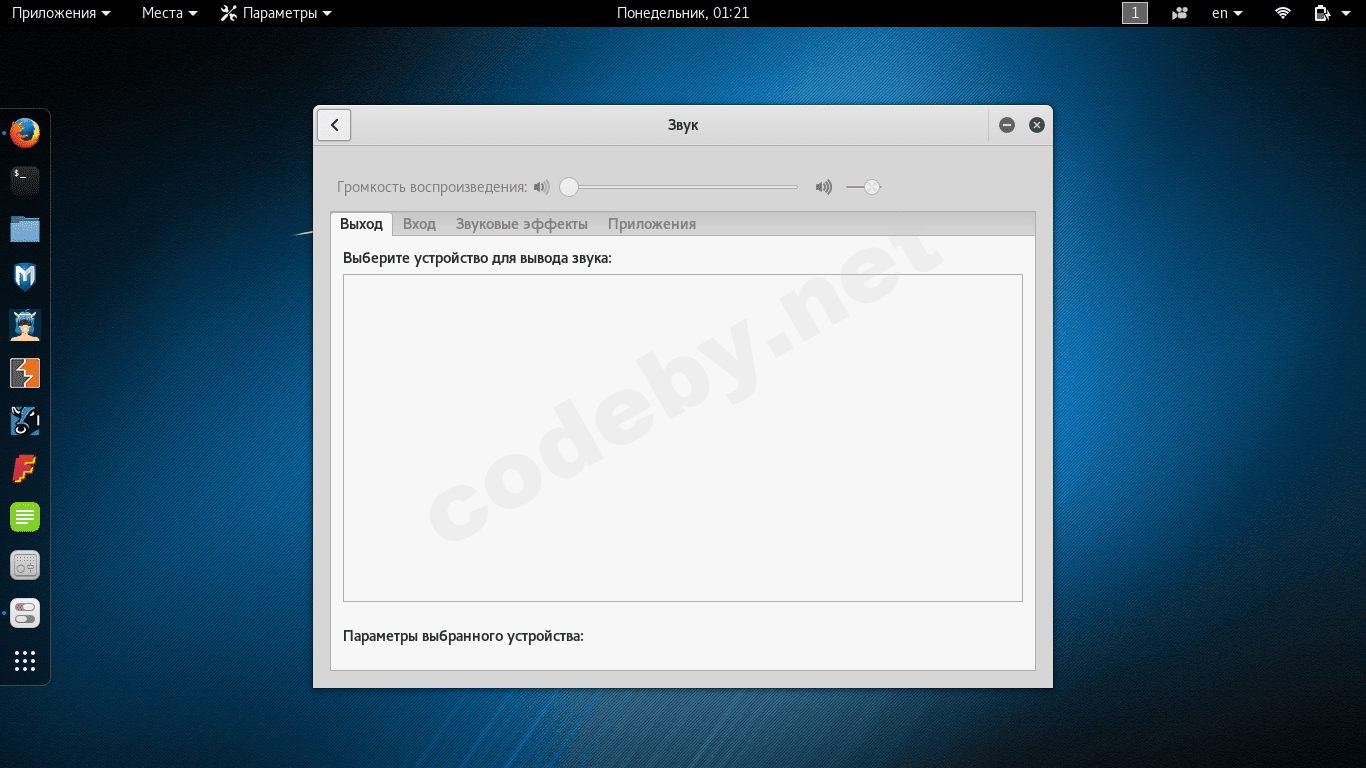Click the screen recorder camera icon
1366x768 pixels.
pos(1181,13)
